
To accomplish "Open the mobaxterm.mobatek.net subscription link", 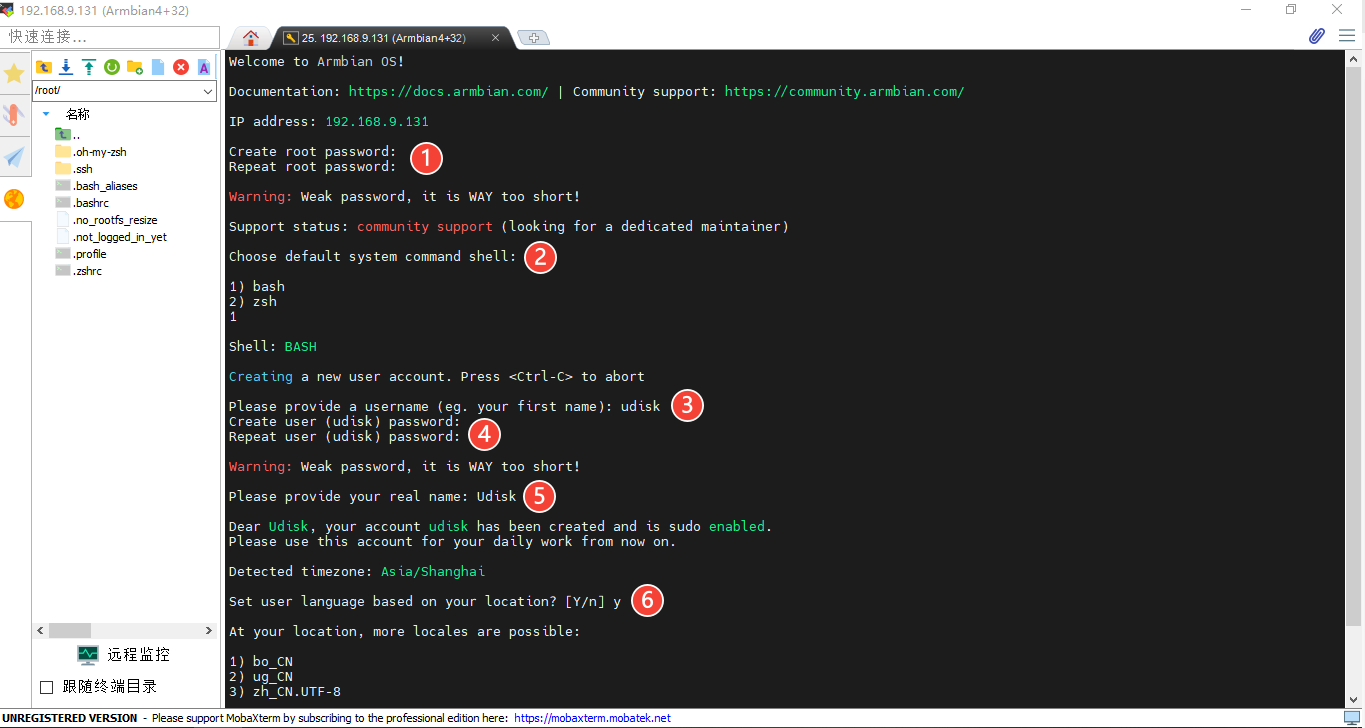I will click(x=590, y=717).
